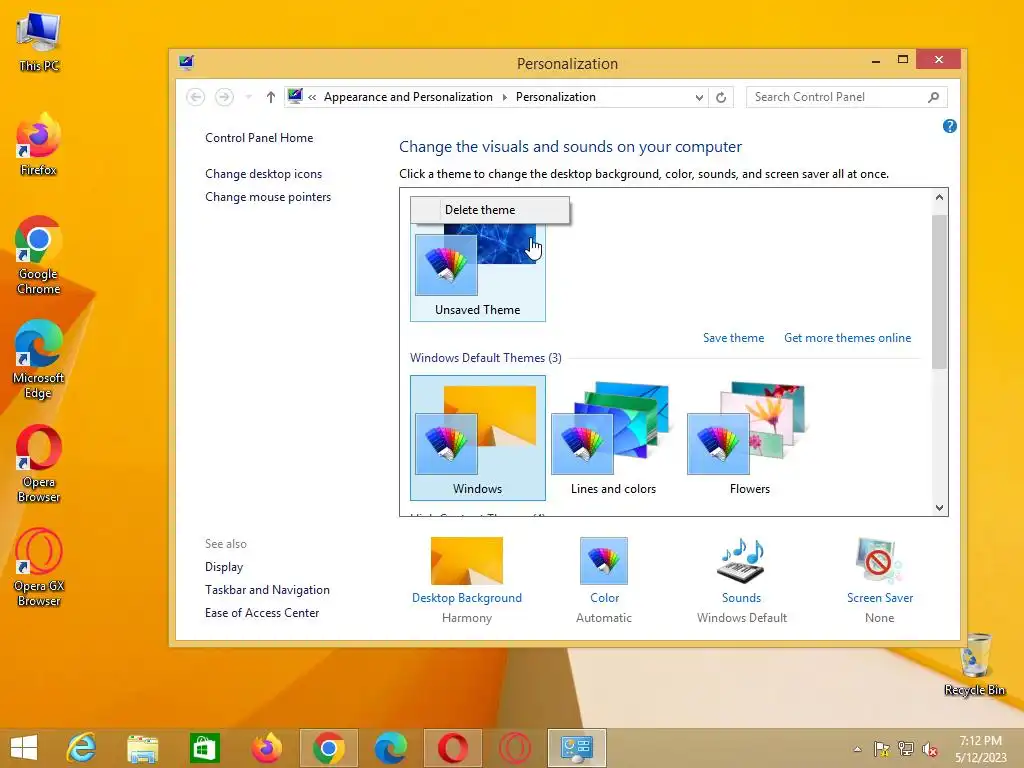Switch to Chrome in taskbar
This screenshot has width=1024, height=768.
328,748
